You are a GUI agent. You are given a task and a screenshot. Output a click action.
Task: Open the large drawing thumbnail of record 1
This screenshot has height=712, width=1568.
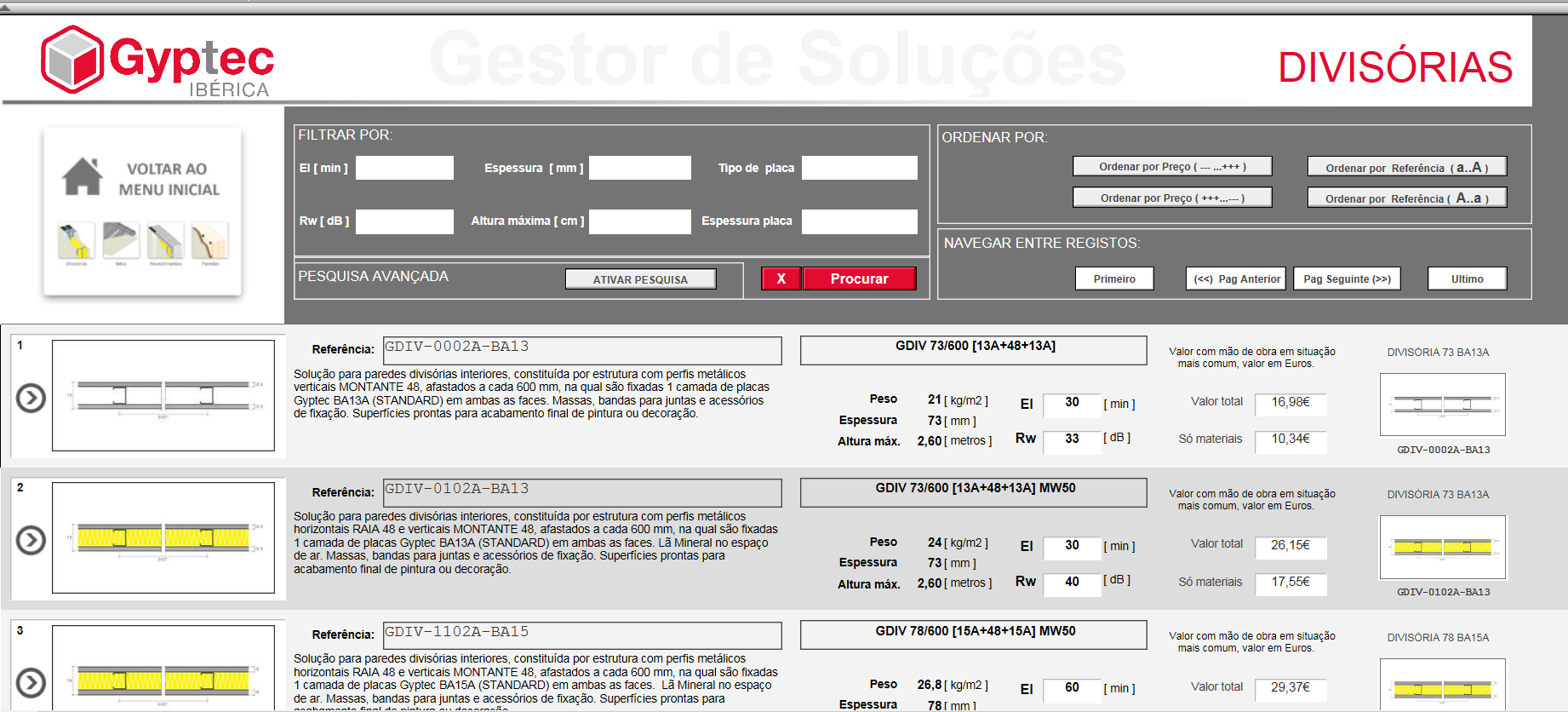[163, 395]
